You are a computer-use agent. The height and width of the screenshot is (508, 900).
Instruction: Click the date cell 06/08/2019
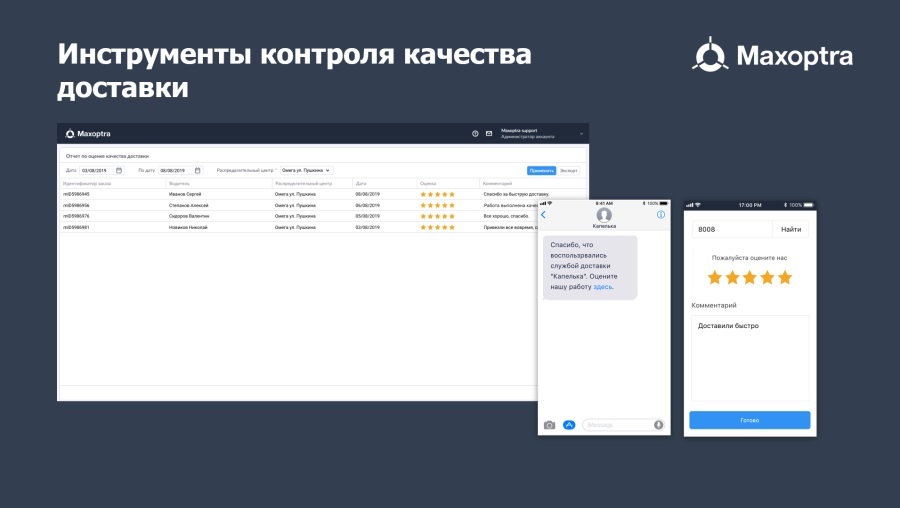367,205
